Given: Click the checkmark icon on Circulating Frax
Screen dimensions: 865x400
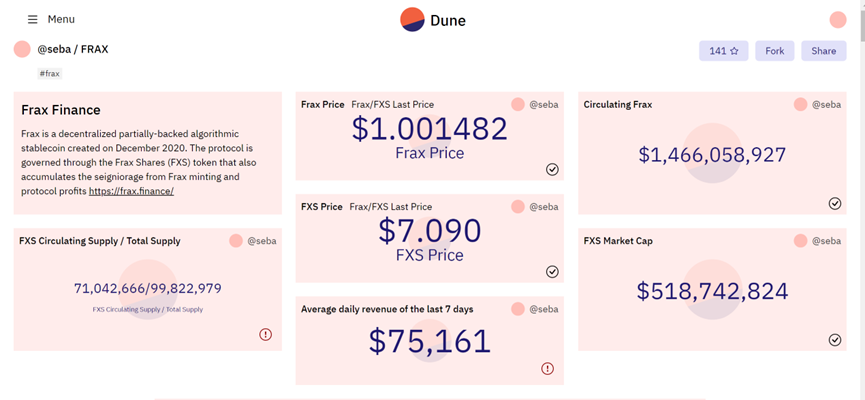Looking at the screenshot, I should pos(835,204).
